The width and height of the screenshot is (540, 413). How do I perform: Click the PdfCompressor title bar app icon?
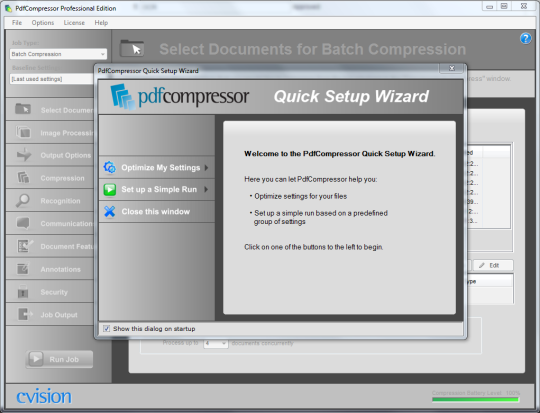click(8, 8)
